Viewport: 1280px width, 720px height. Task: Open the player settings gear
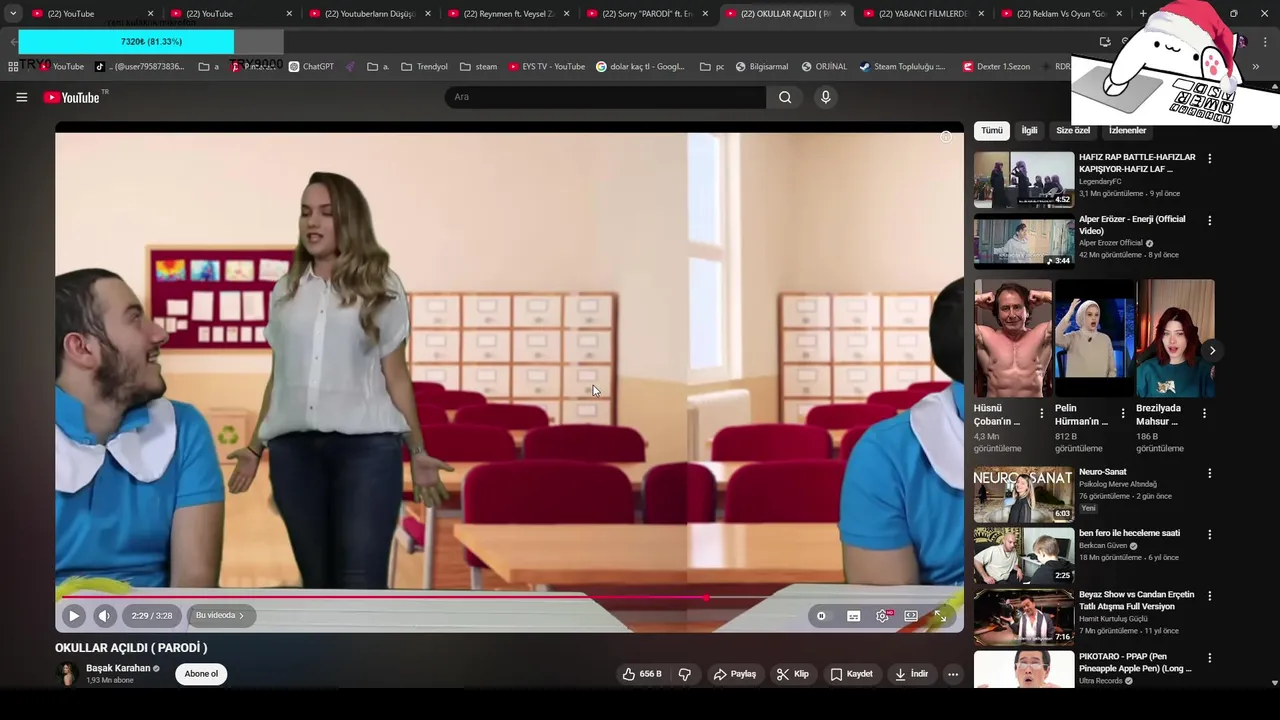(882, 616)
